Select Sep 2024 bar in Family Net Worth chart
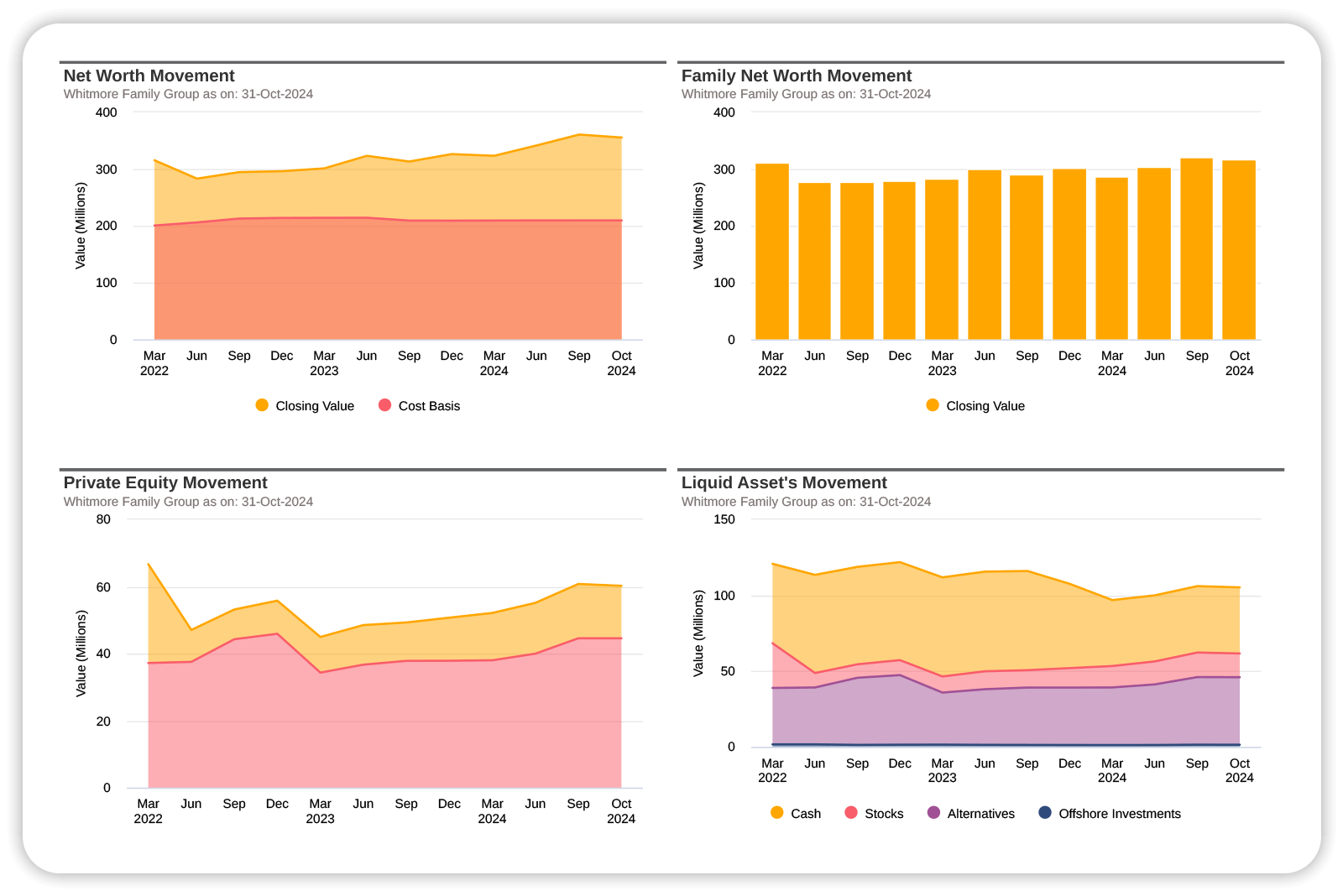This screenshot has width=1343, height=896. 1197,249
